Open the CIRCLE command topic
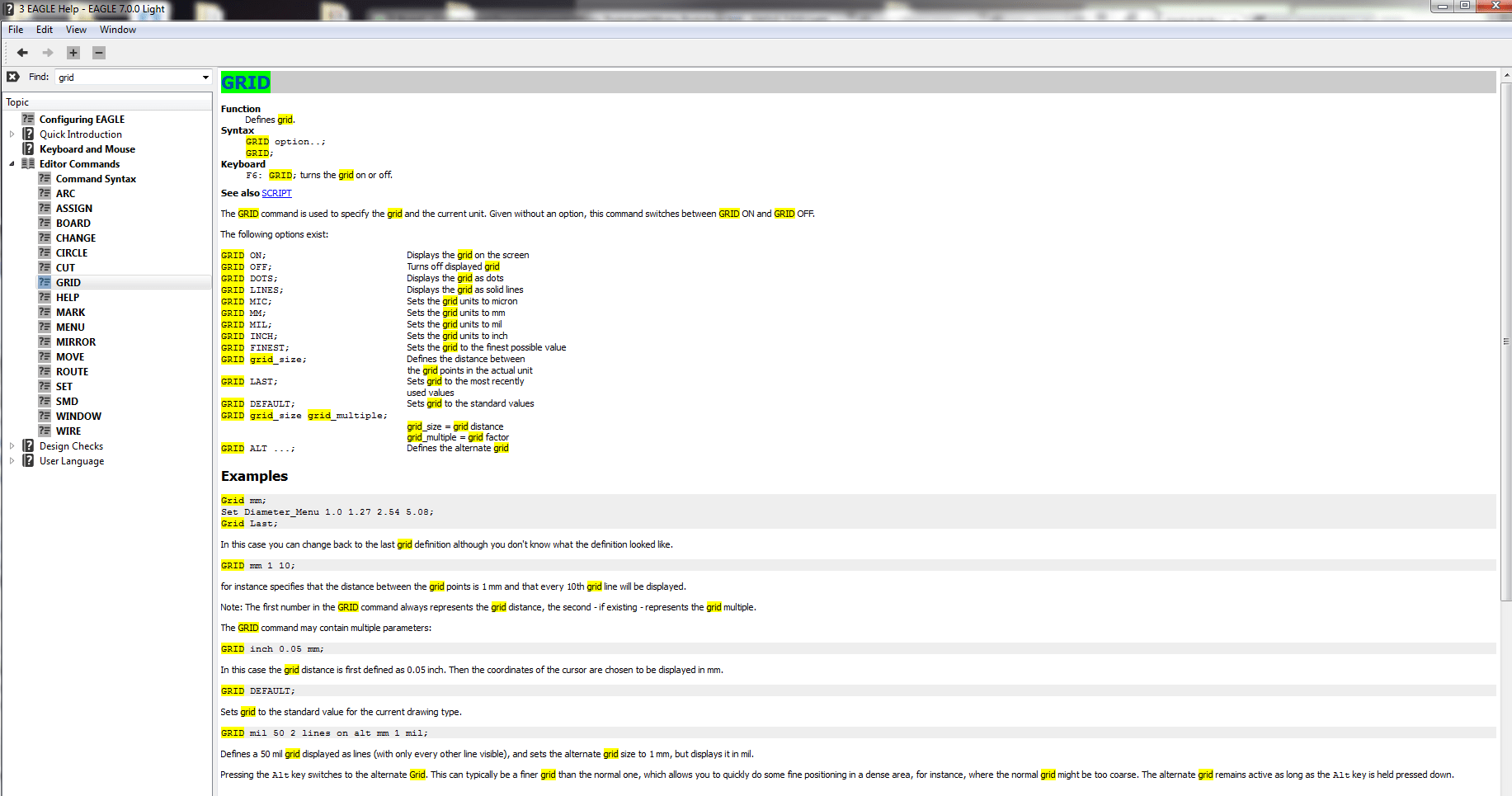 [72, 253]
